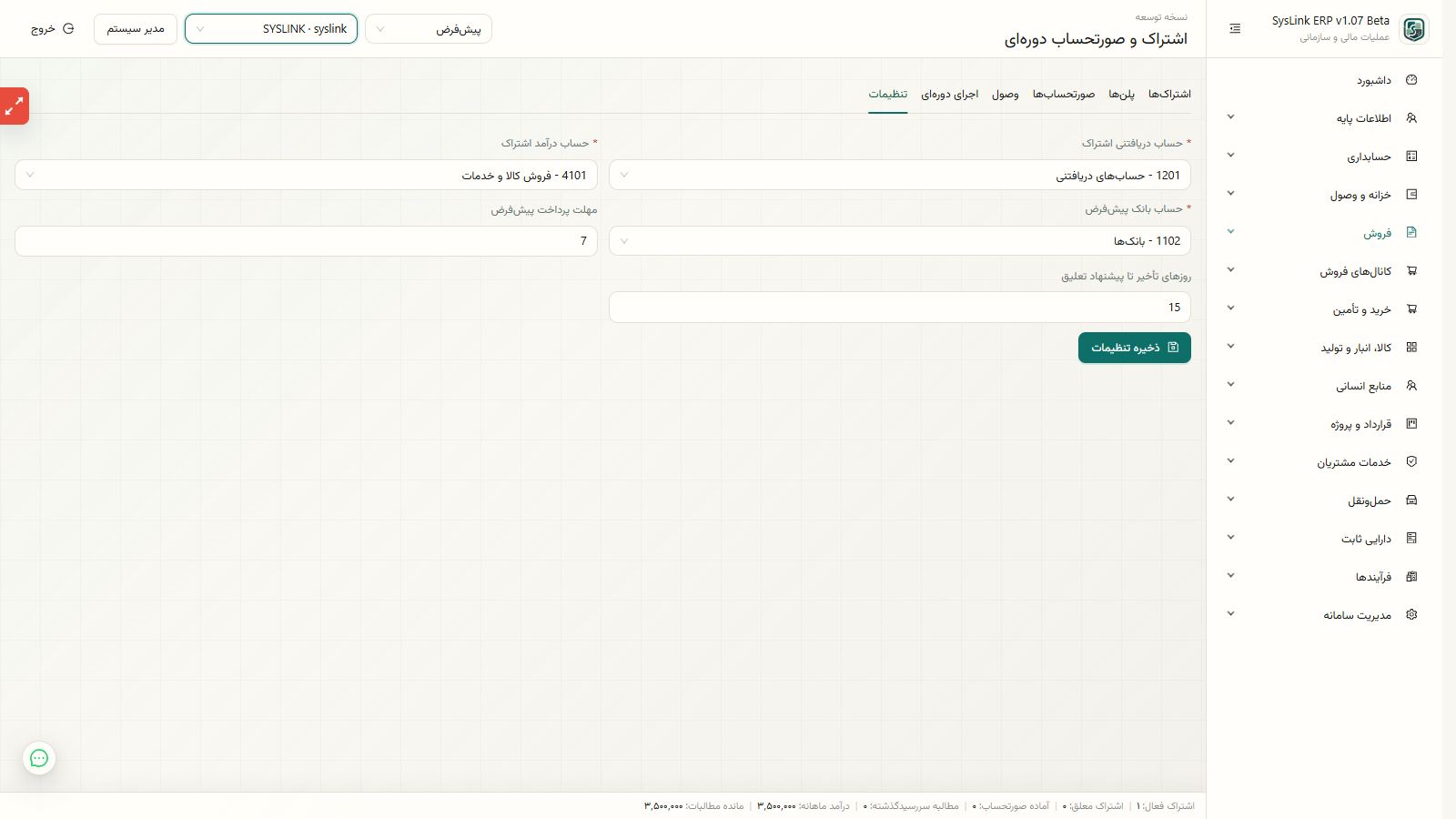The width and height of the screenshot is (1456, 819).
Task: Click the اطلاعات پایه people icon
Action: pyautogui.click(x=1411, y=118)
